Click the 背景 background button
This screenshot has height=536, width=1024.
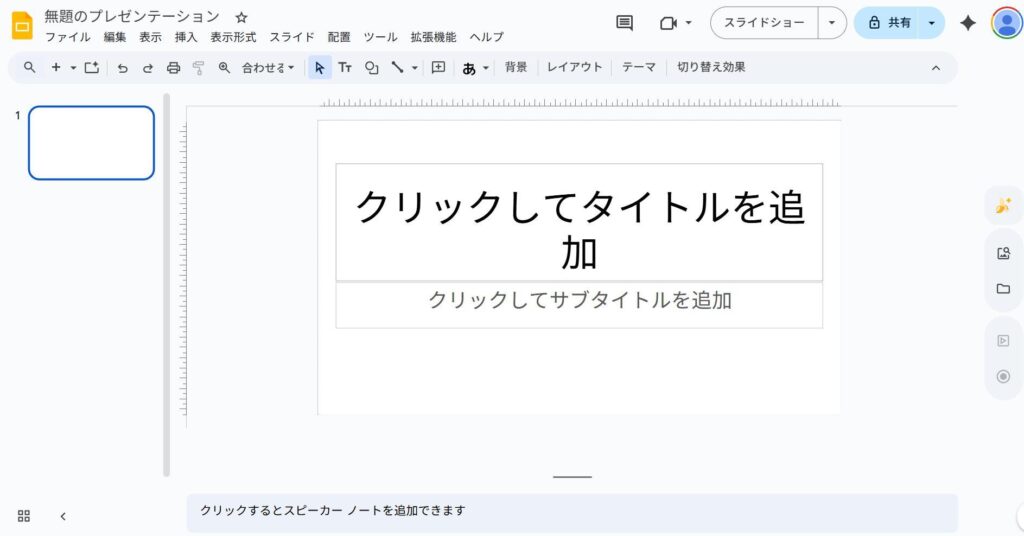[x=516, y=67]
